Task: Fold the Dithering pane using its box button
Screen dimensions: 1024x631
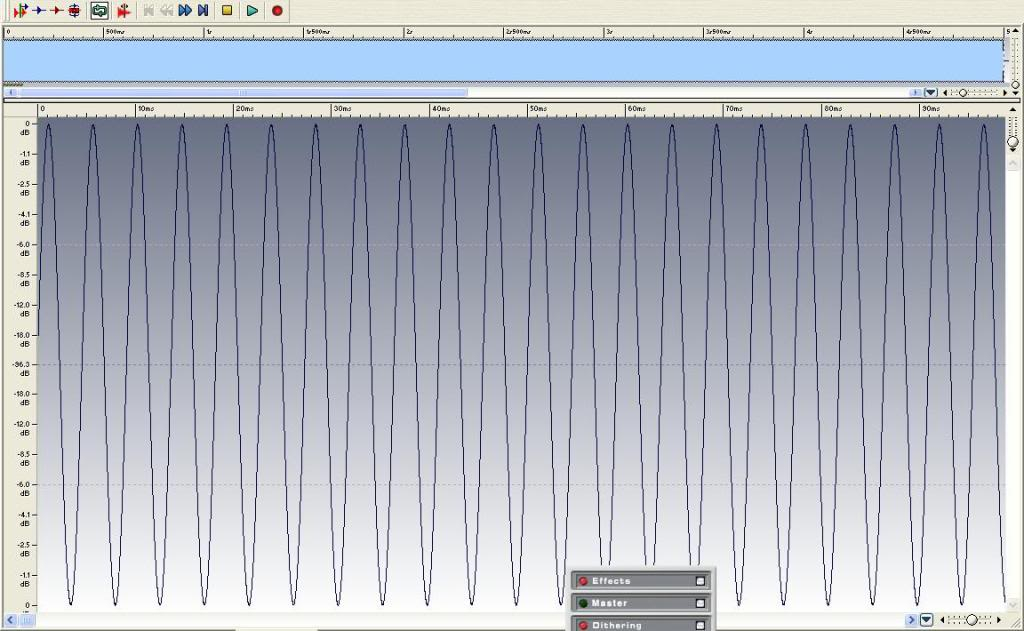Action: [x=700, y=625]
